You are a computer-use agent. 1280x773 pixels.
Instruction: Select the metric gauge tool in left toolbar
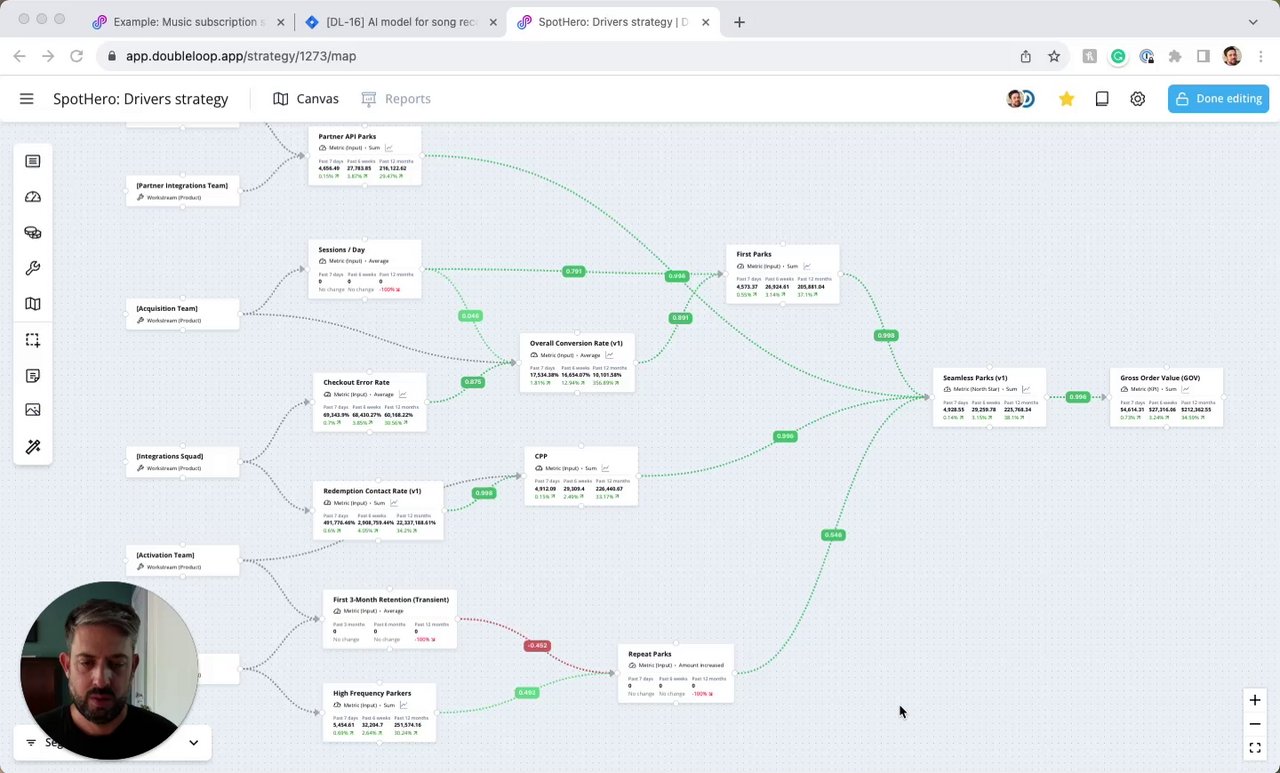coord(33,197)
